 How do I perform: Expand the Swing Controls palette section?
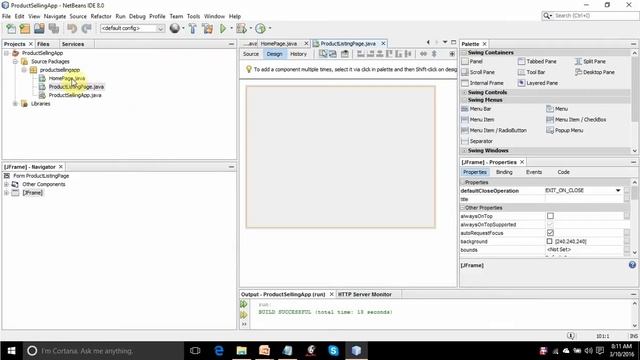point(464,92)
